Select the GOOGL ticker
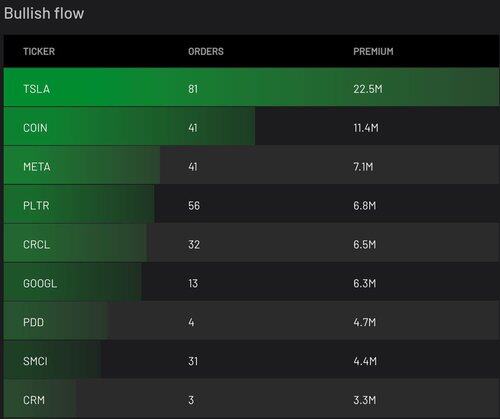500x419 pixels. point(40,283)
